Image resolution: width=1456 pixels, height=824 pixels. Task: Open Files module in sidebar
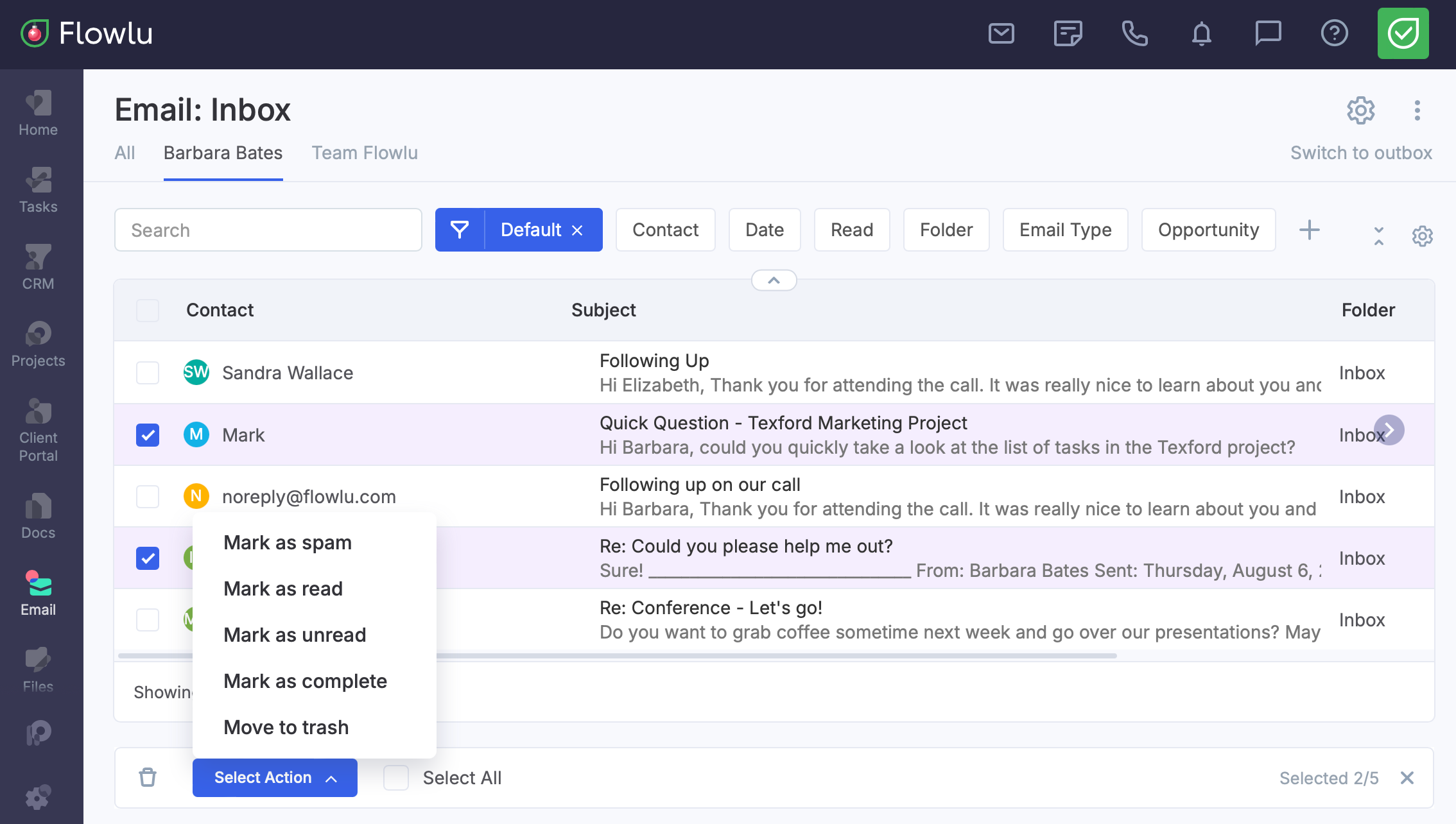coord(38,670)
